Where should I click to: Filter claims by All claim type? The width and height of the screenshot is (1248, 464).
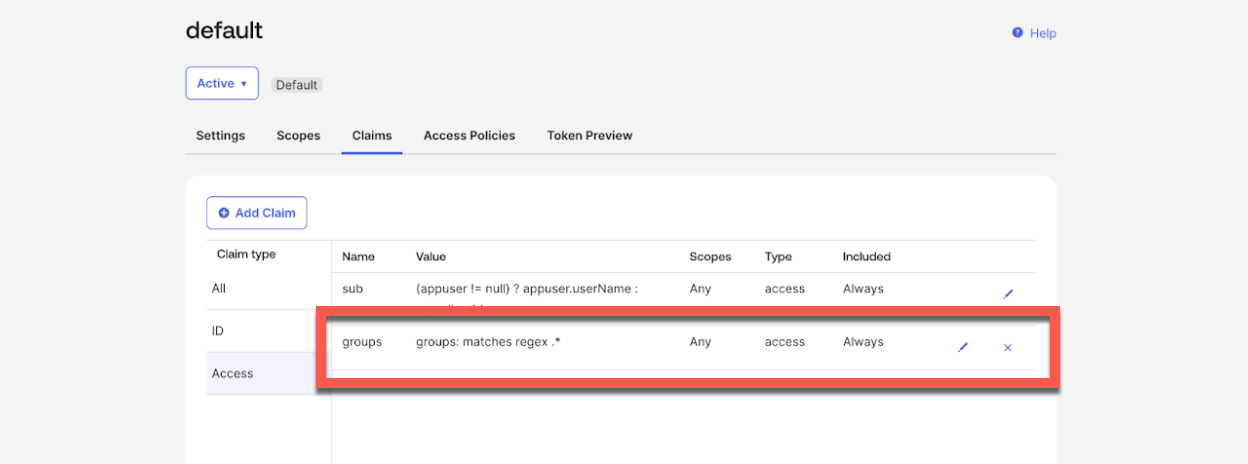(219, 288)
